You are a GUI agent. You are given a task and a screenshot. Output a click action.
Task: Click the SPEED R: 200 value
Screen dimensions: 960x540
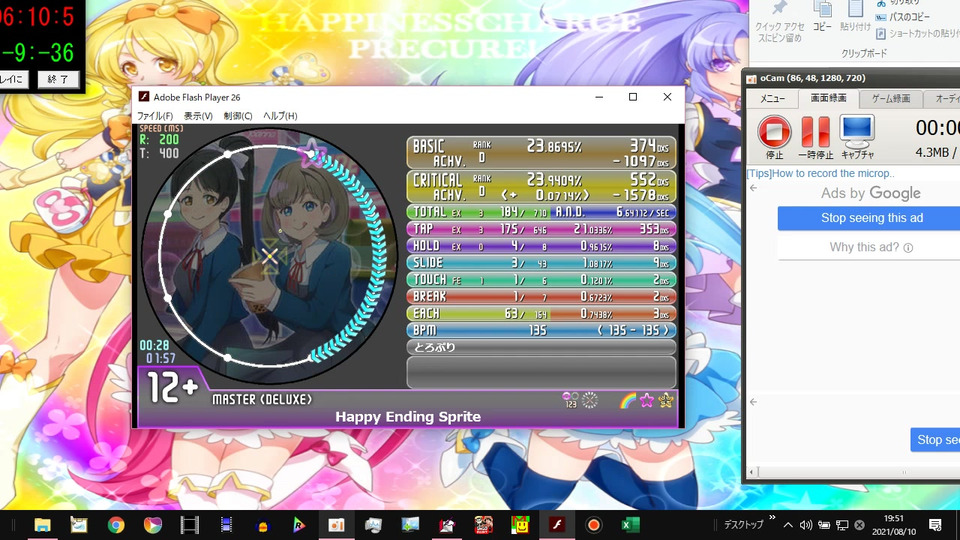[x=159, y=140]
